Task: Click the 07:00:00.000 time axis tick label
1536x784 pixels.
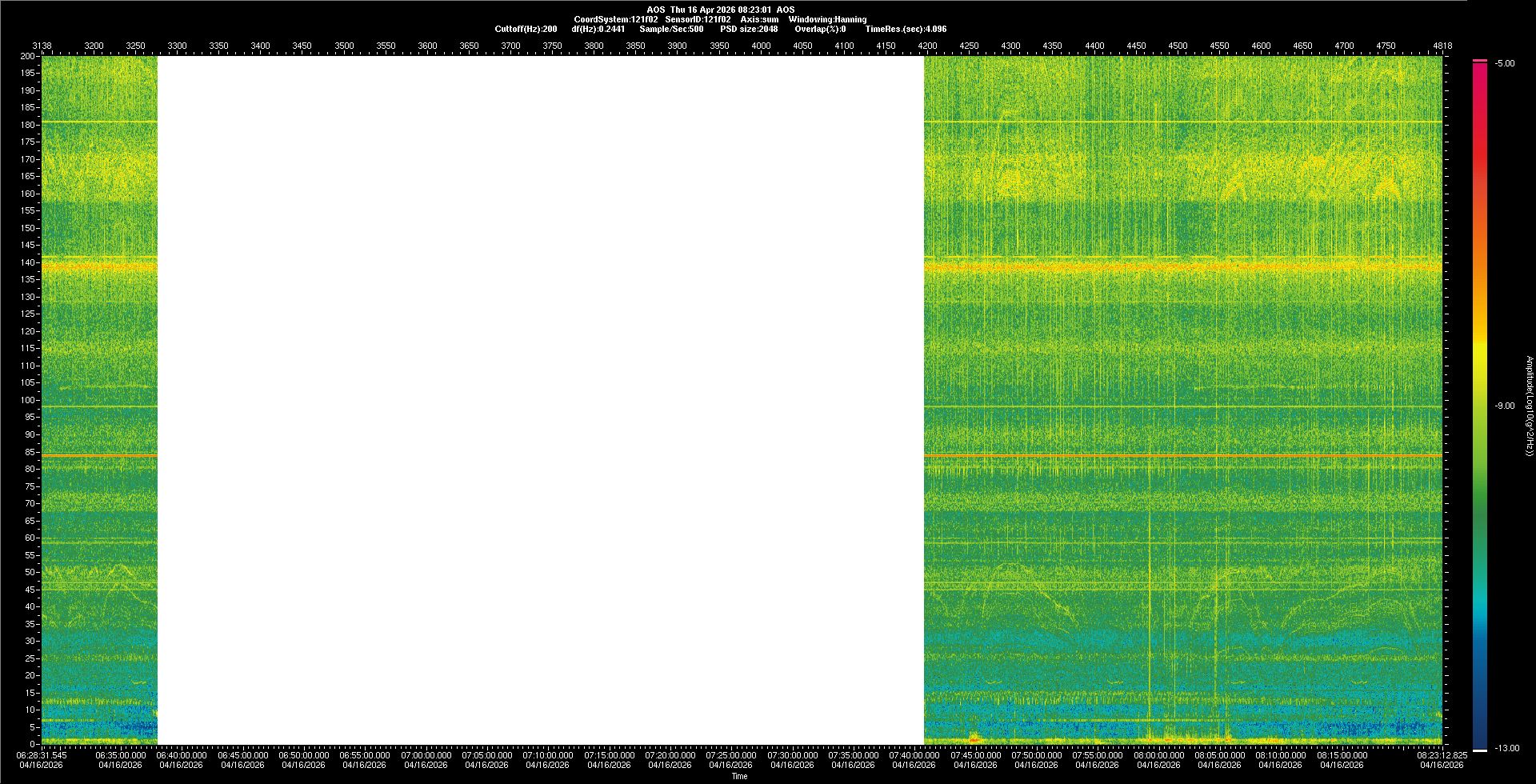Action: 426,755
